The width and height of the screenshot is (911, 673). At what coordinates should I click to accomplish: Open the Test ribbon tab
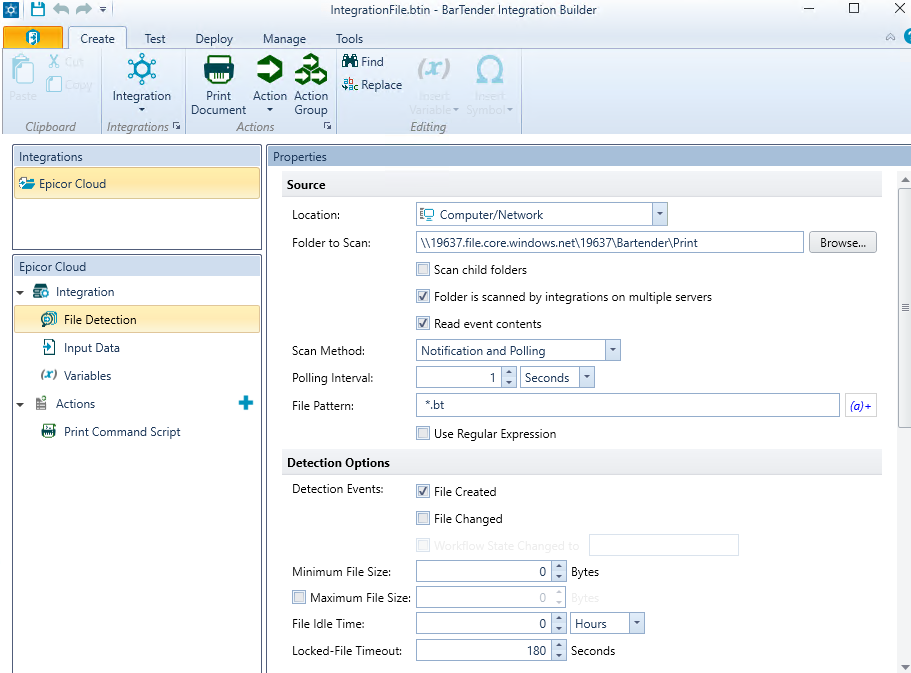point(155,39)
